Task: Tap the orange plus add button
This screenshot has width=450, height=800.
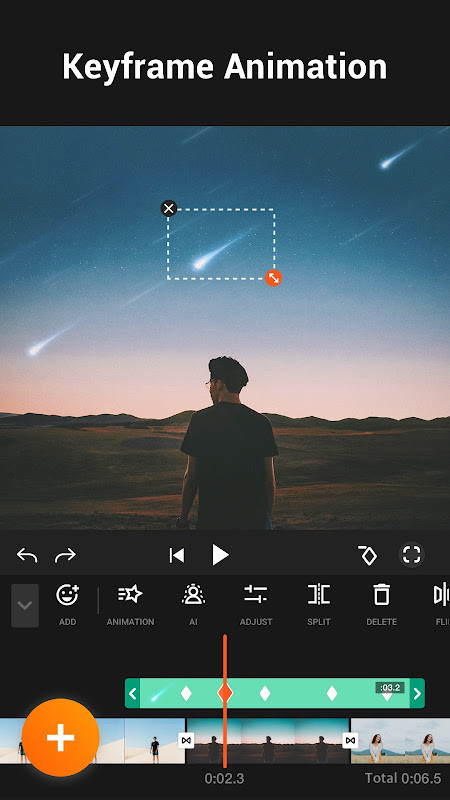Action: [x=61, y=737]
